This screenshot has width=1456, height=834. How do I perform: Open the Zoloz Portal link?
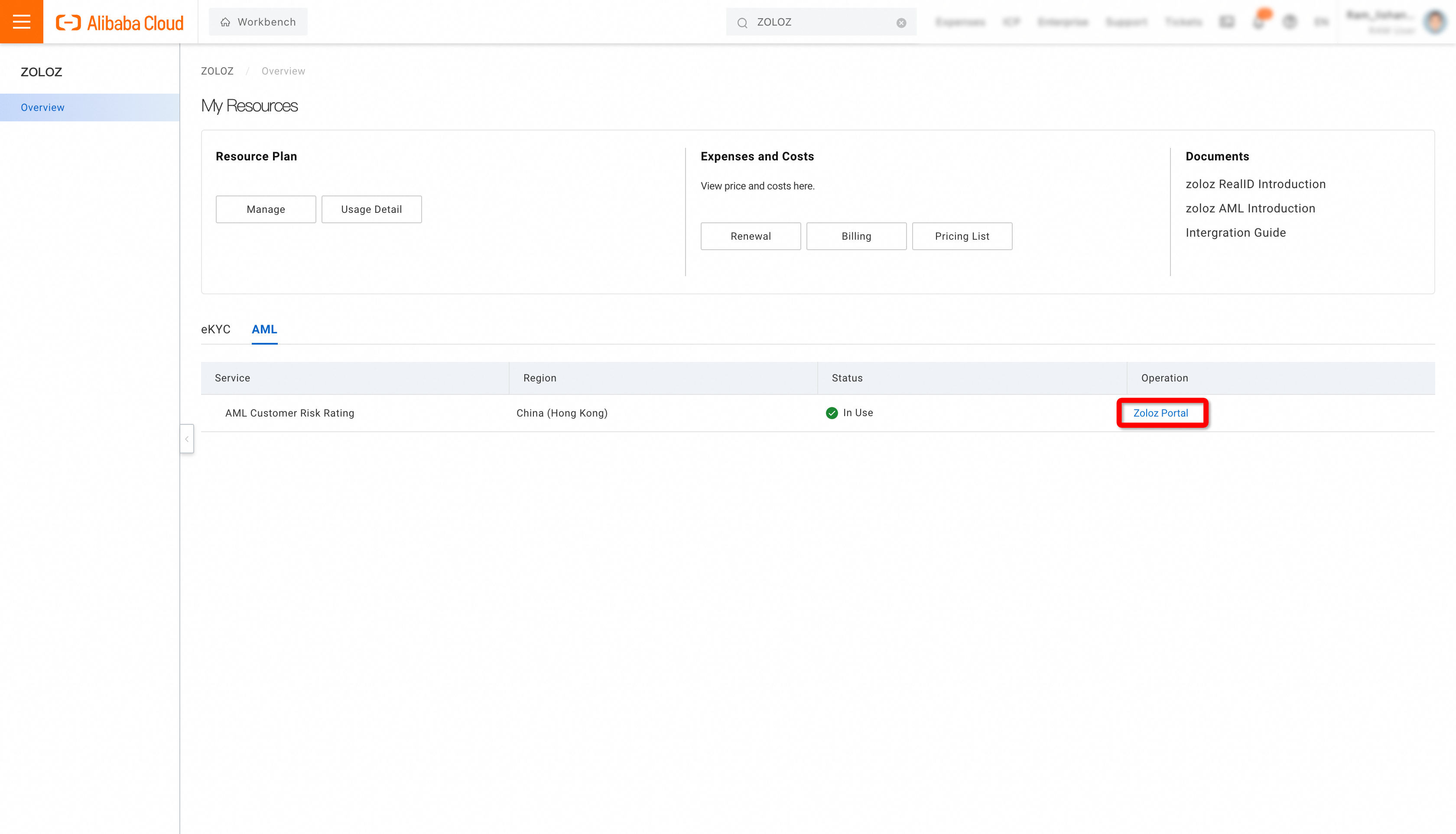pos(1160,413)
